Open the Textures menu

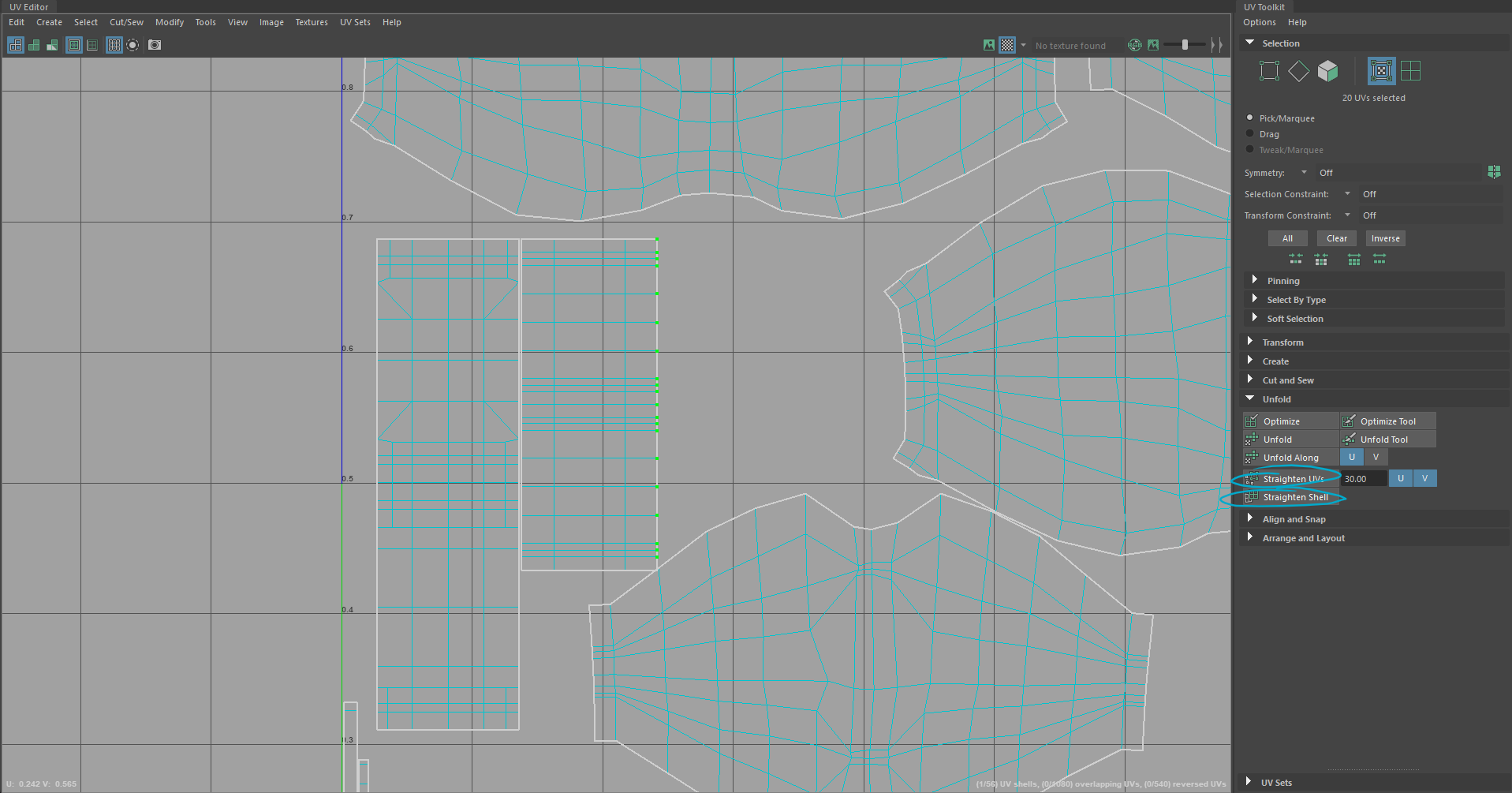pos(312,22)
